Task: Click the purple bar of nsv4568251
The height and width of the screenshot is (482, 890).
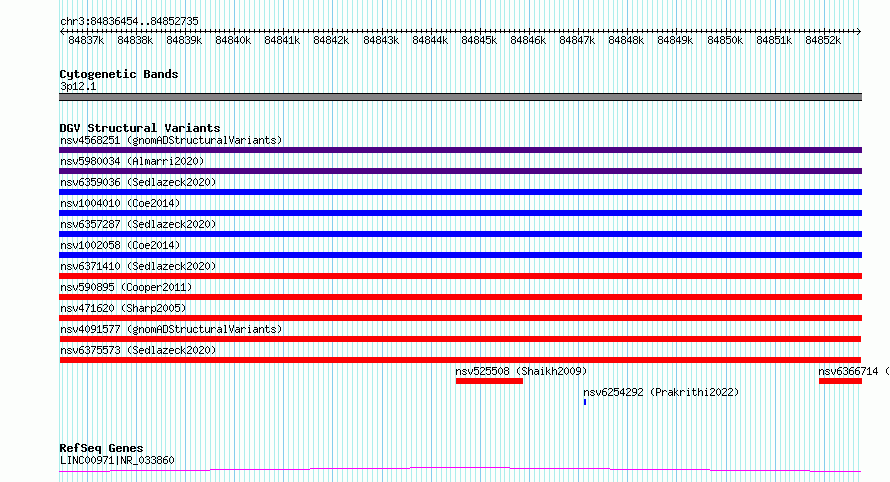Action: pos(460,150)
